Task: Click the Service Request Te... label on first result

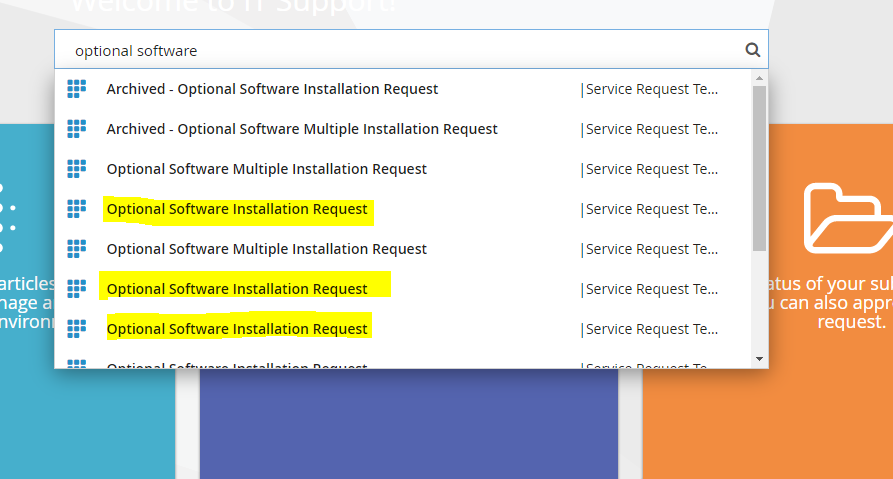Action: [650, 89]
